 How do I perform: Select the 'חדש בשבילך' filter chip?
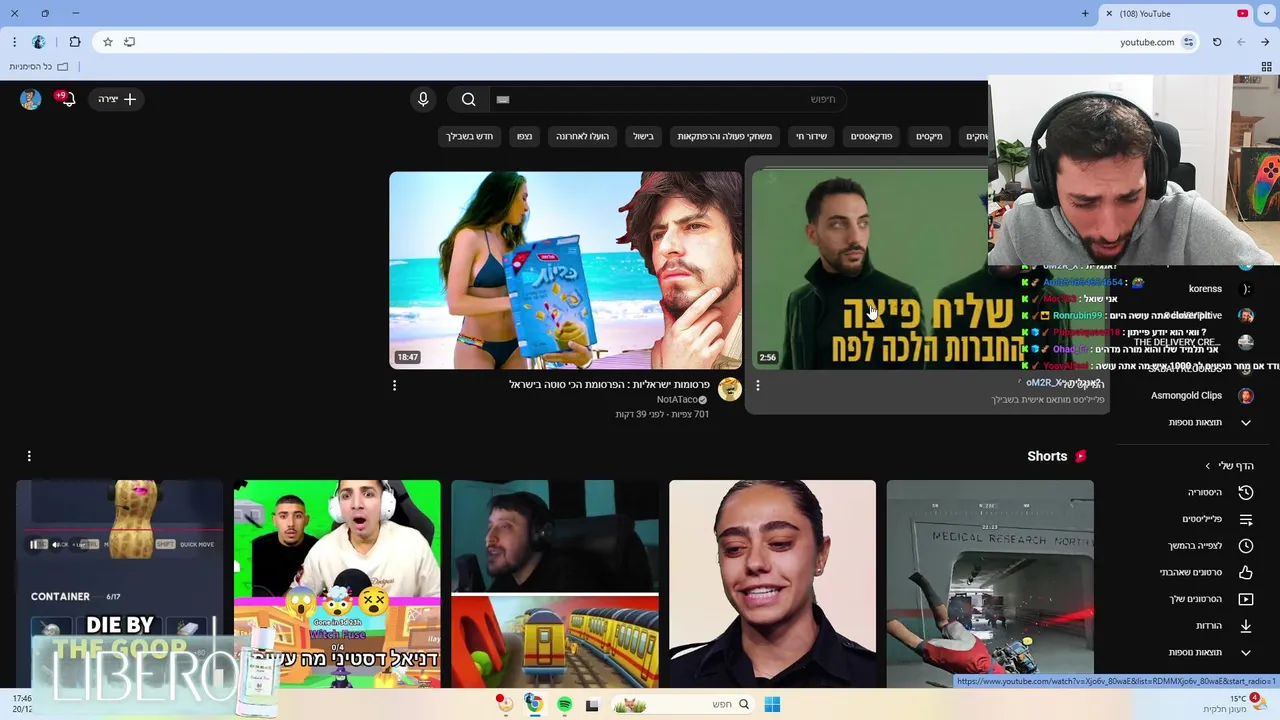tap(470, 136)
